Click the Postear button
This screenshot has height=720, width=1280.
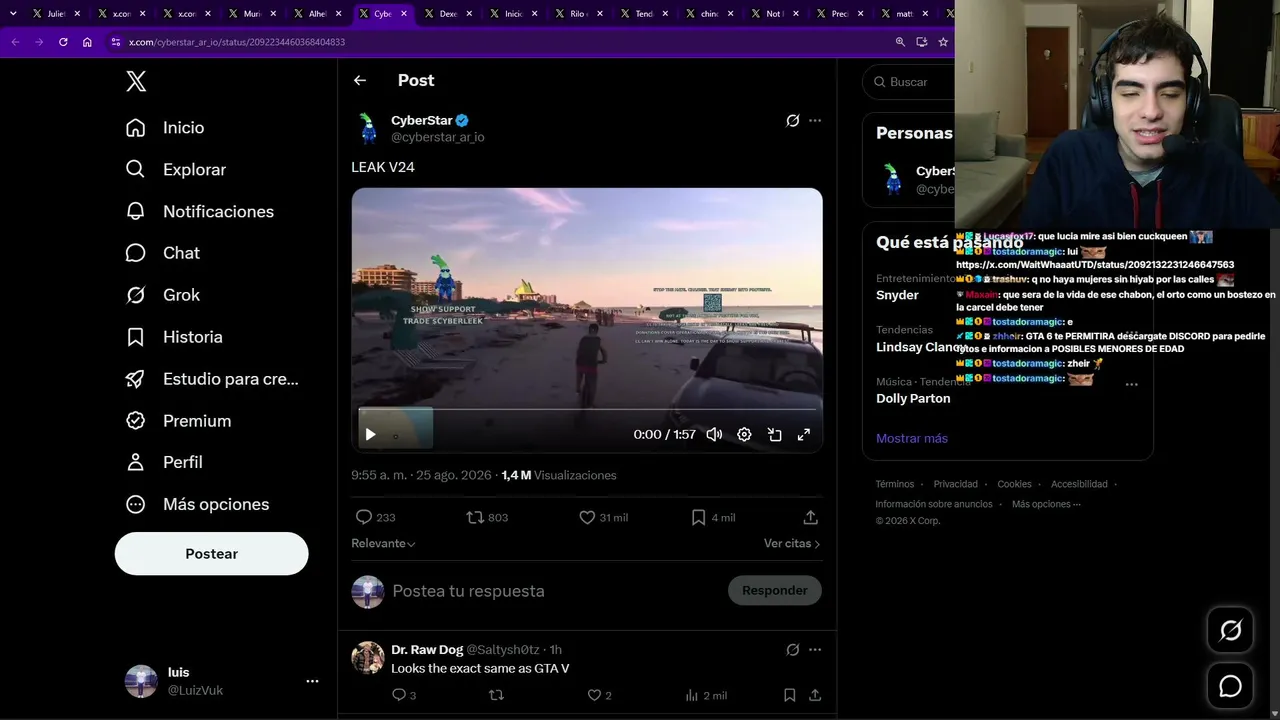(212, 554)
